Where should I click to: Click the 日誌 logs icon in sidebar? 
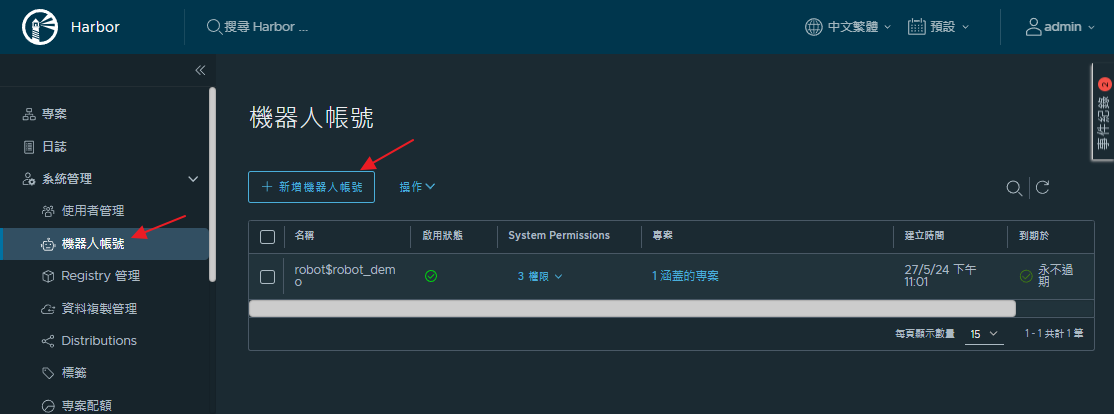(x=28, y=147)
